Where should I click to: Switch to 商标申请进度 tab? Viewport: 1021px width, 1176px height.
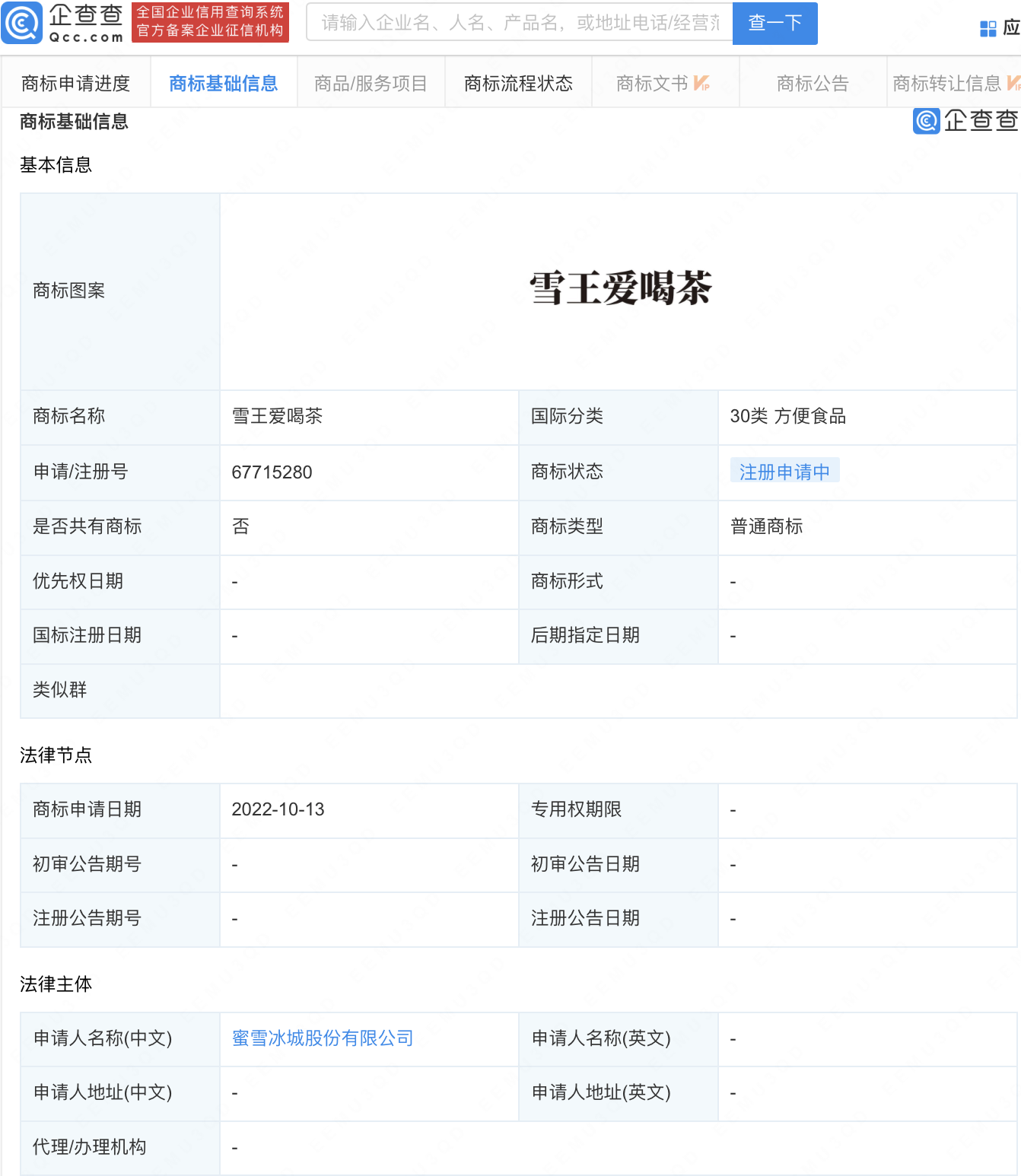click(75, 83)
